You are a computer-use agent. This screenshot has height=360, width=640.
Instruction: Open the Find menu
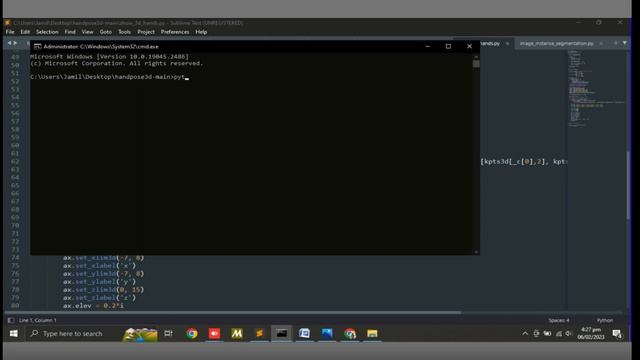[70, 32]
